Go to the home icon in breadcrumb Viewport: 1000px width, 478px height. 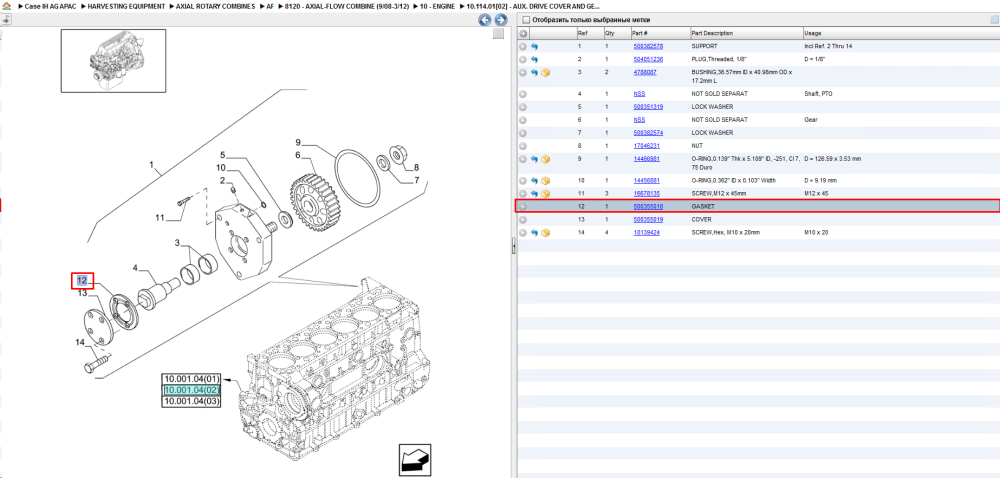(x=6, y=6)
